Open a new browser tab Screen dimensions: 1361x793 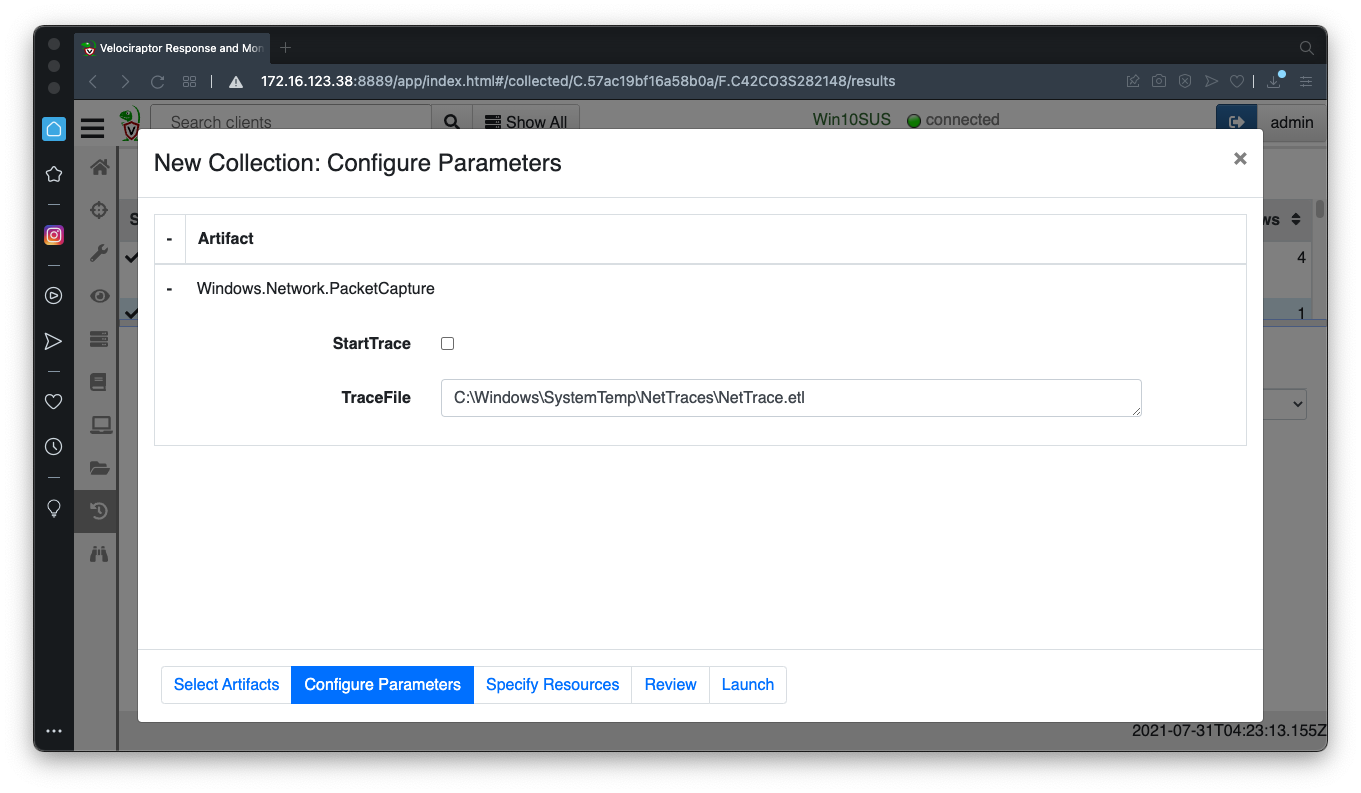pyautogui.click(x=285, y=48)
